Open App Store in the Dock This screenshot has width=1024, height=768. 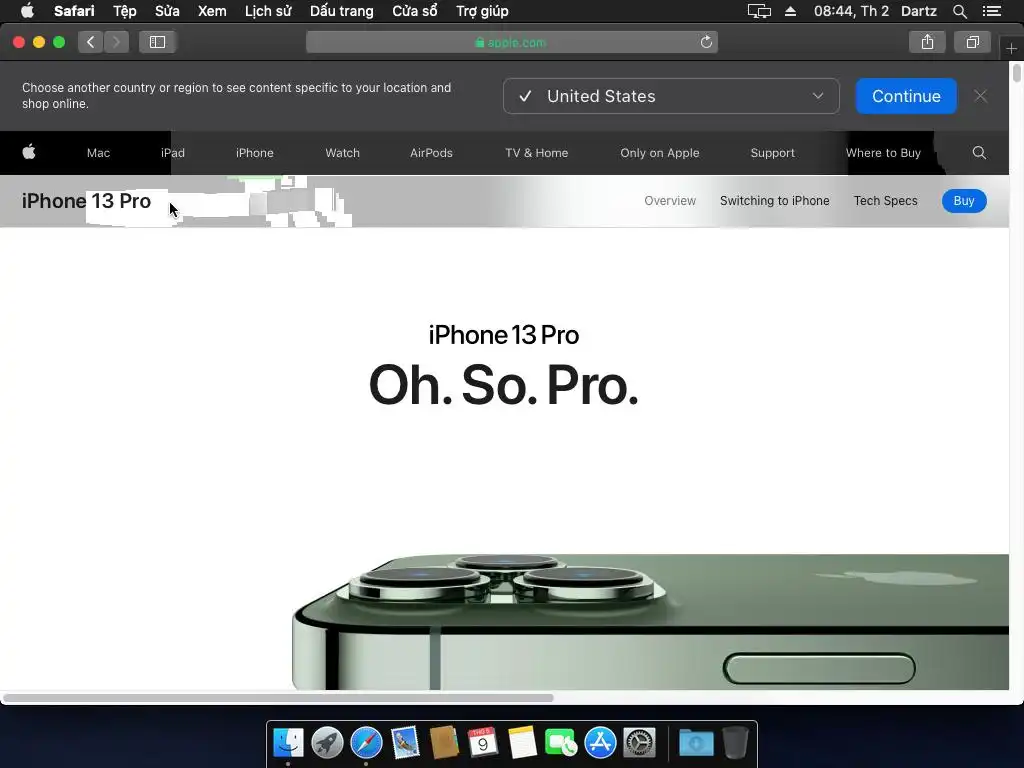tap(600, 743)
